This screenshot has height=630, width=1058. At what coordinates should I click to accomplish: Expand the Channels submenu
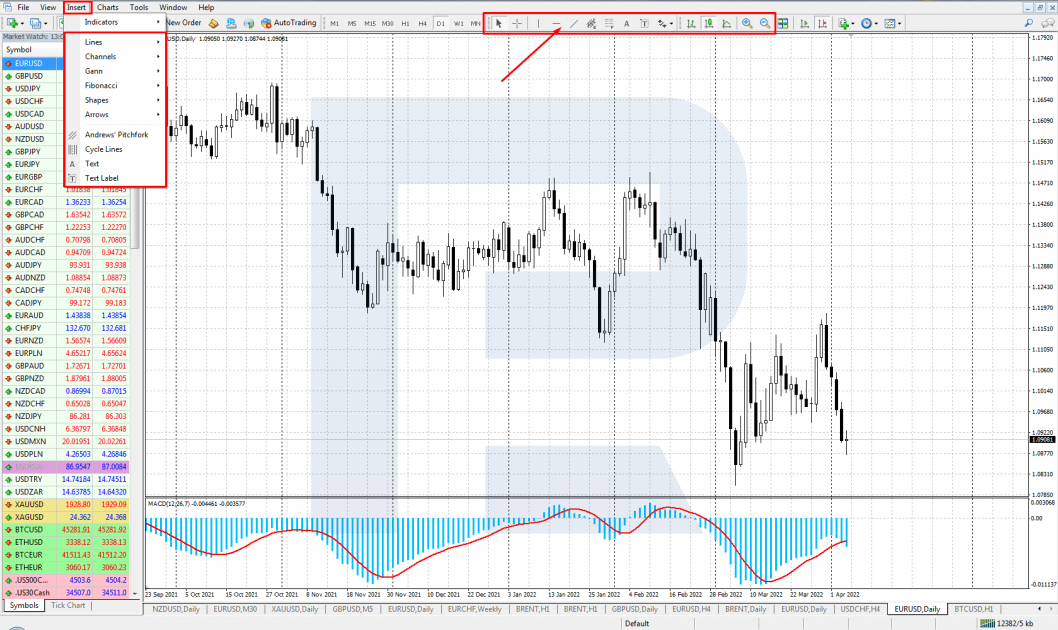pyautogui.click(x=115, y=57)
